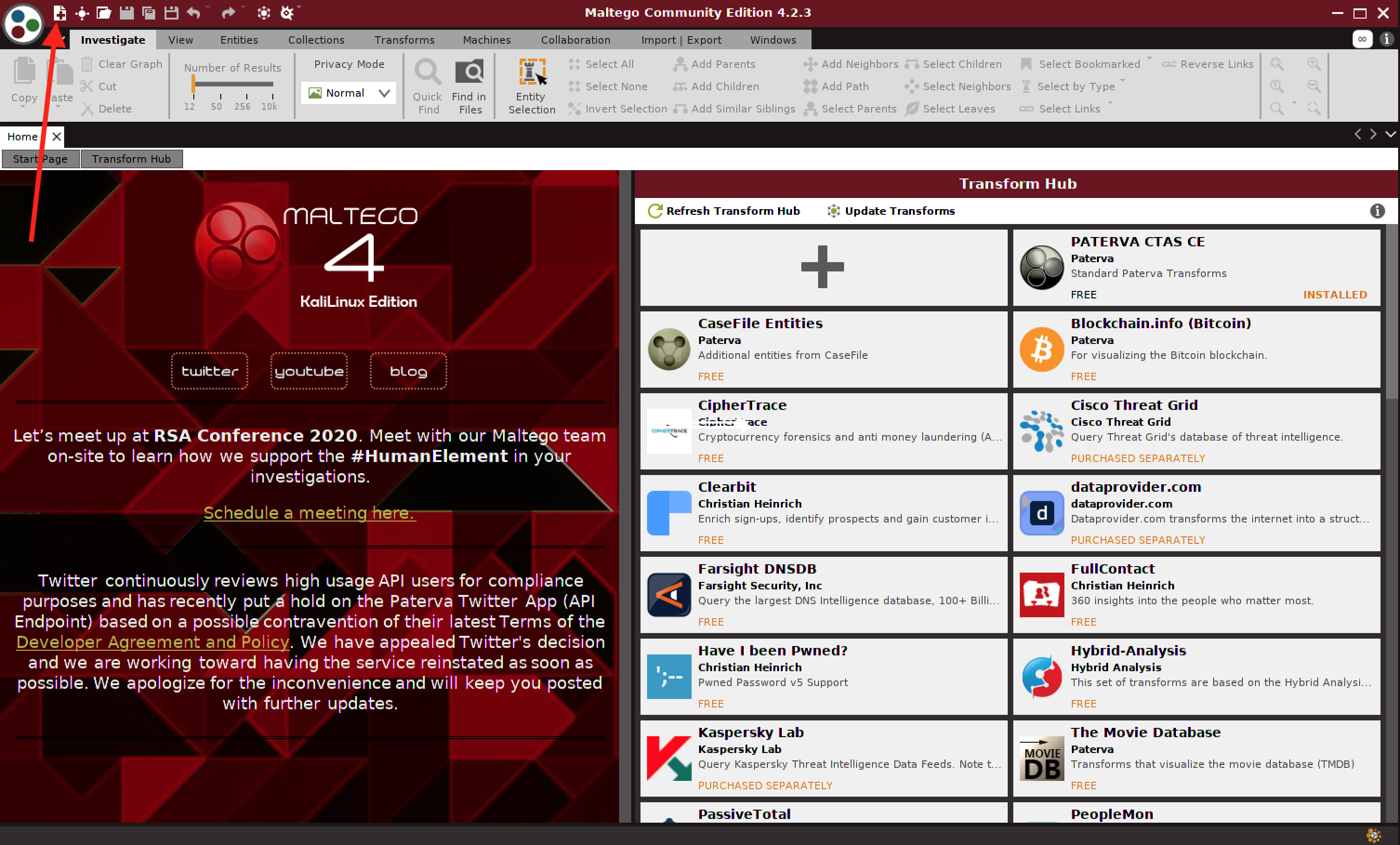Screen dimensions: 1400x845
Task: Click the add transform plus tile
Action: tap(823, 267)
